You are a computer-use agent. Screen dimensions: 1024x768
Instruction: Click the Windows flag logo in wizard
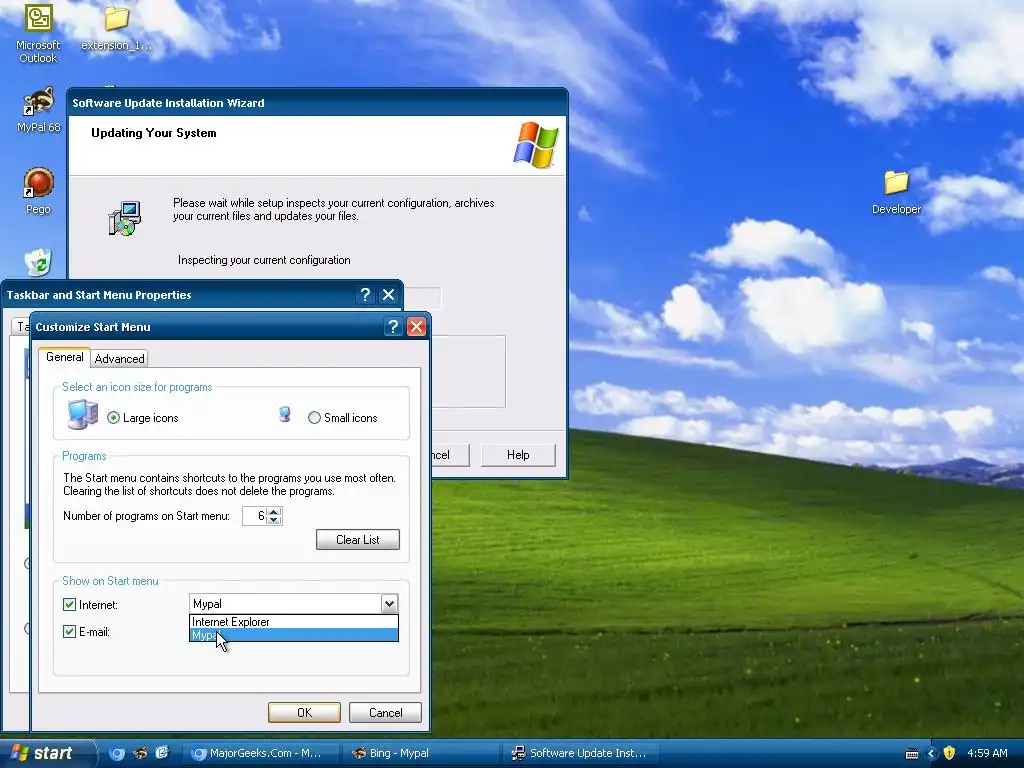click(536, 145)
